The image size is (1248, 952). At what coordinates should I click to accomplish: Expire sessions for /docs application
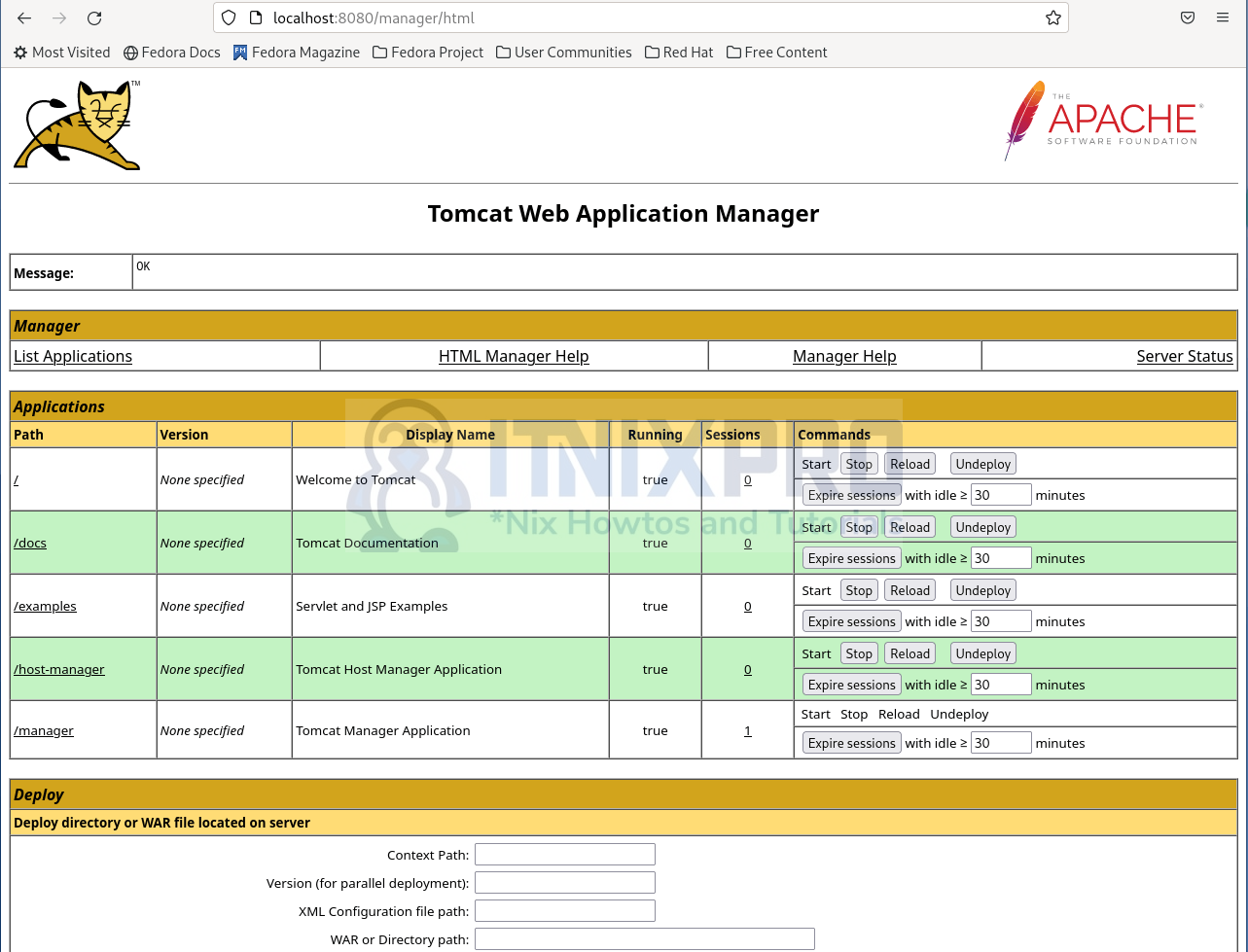(x=852, y=558)
